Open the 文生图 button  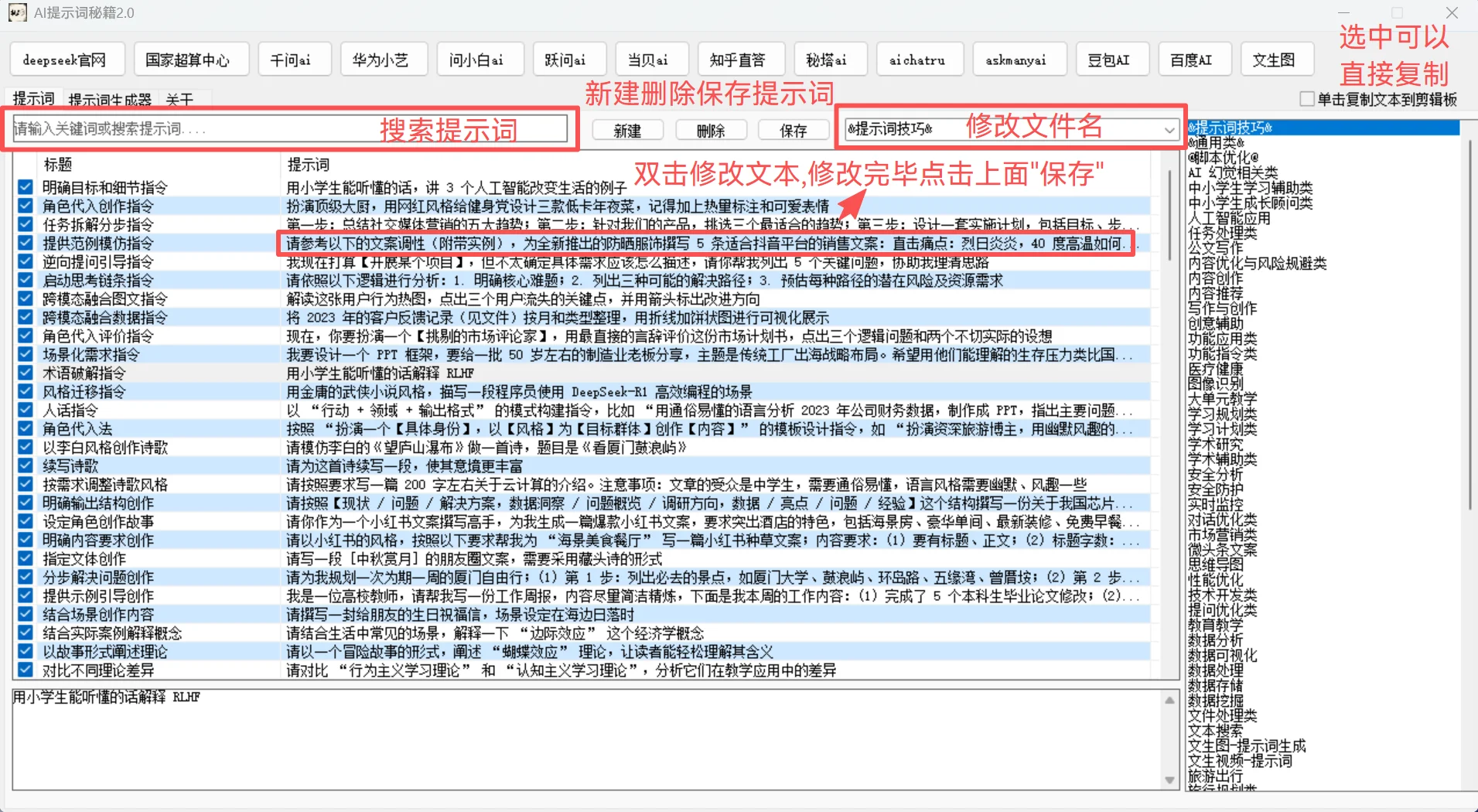click(1273, 60)
